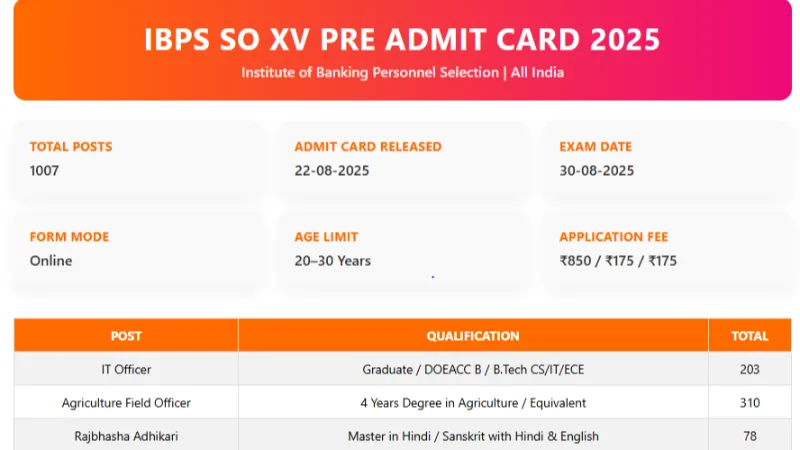Click the 310 total value
The image size is (800, 450).
click(749, 403)
